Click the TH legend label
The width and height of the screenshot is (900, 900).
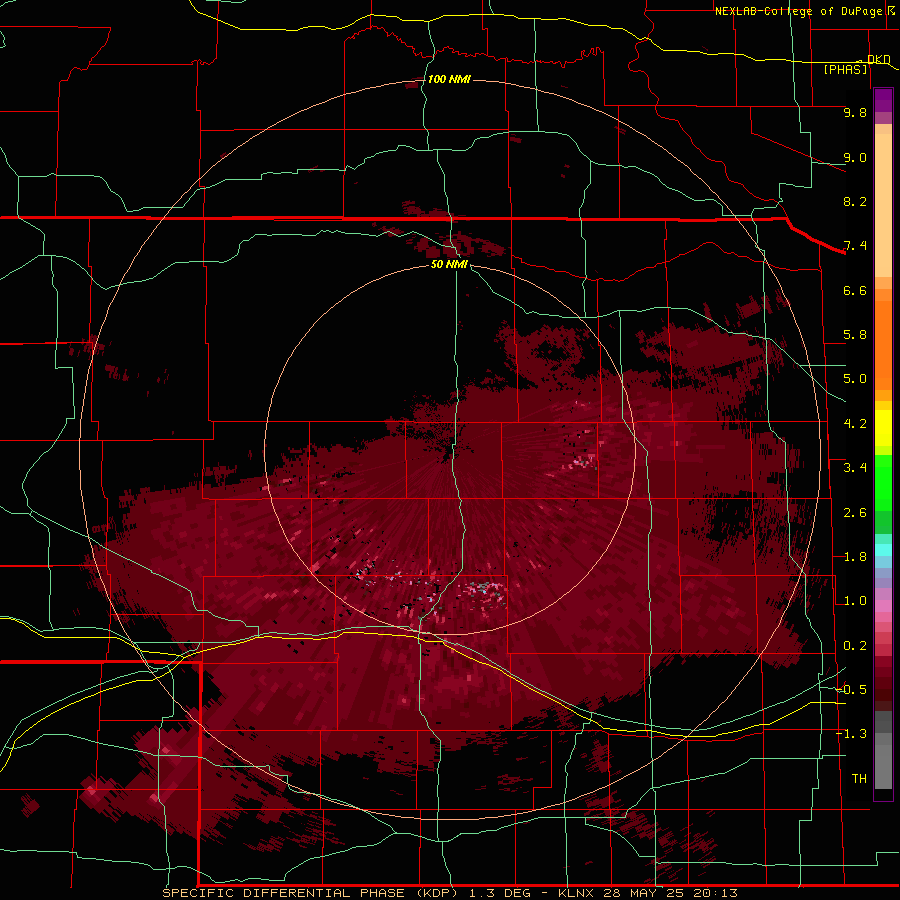pyautogui.click(x=859, y=779)
